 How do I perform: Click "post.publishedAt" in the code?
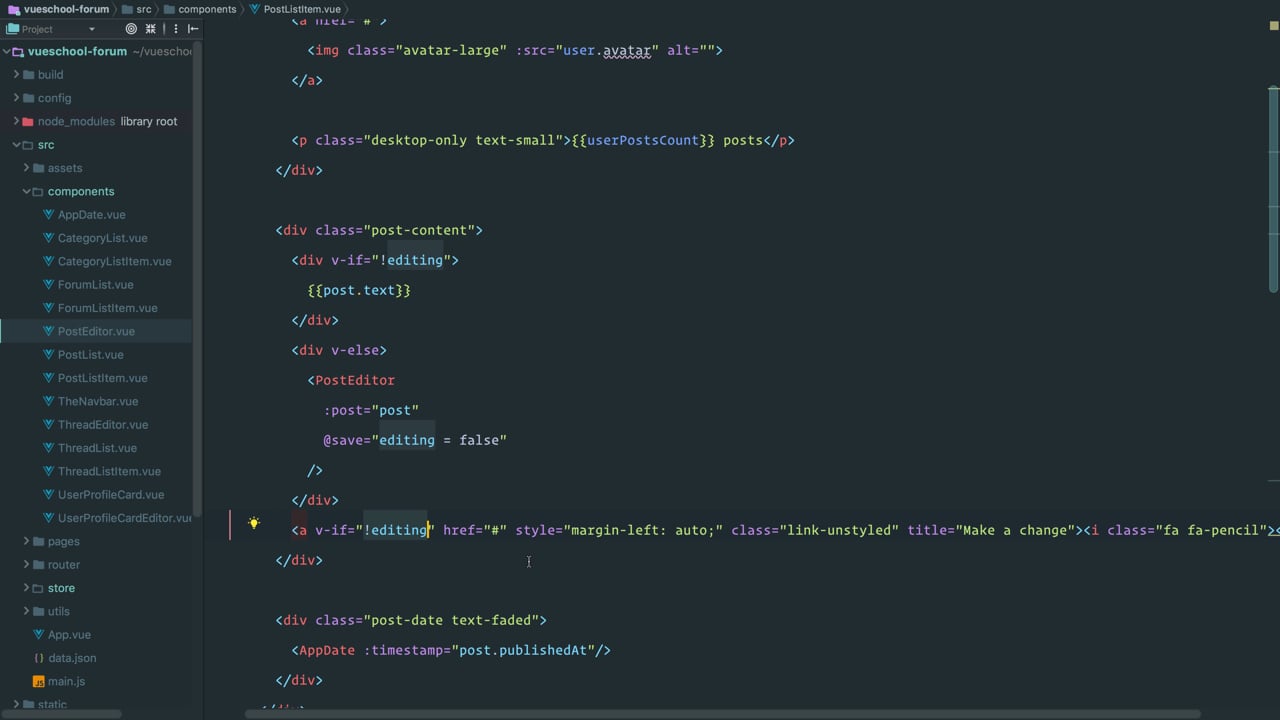point(523,650)
